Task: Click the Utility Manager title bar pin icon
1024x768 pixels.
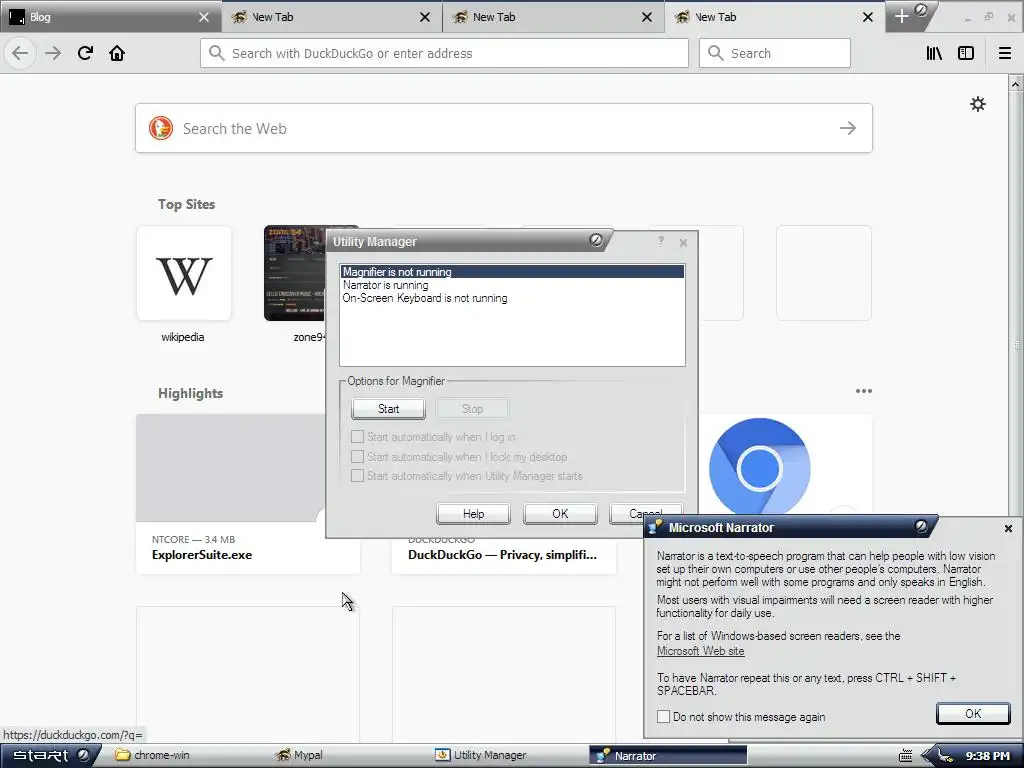Action: pos(596,240)
